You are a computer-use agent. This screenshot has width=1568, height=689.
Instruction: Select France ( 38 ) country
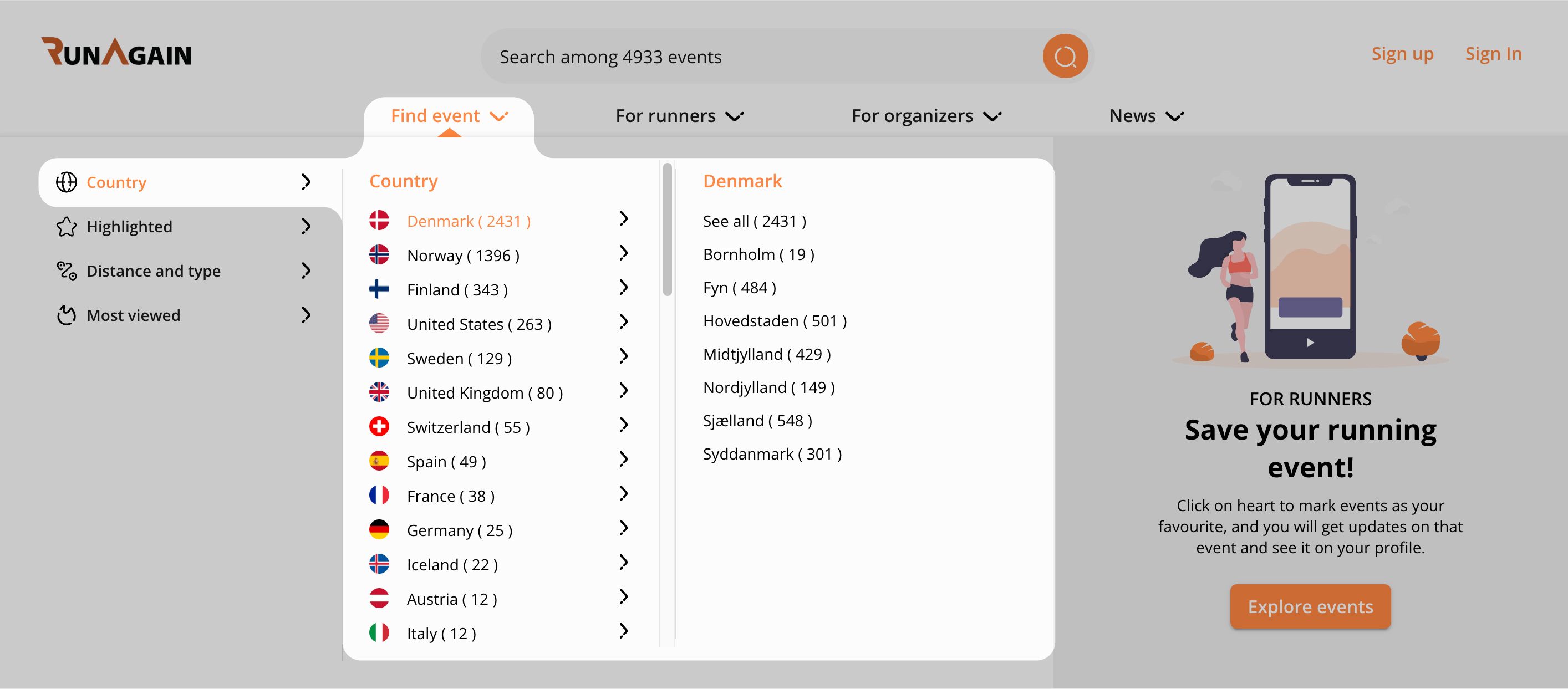coord(450,496)
